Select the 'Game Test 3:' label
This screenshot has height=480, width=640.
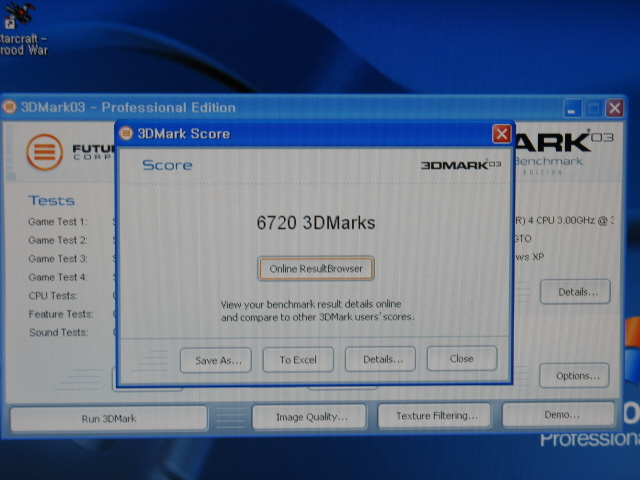point(58,258)
